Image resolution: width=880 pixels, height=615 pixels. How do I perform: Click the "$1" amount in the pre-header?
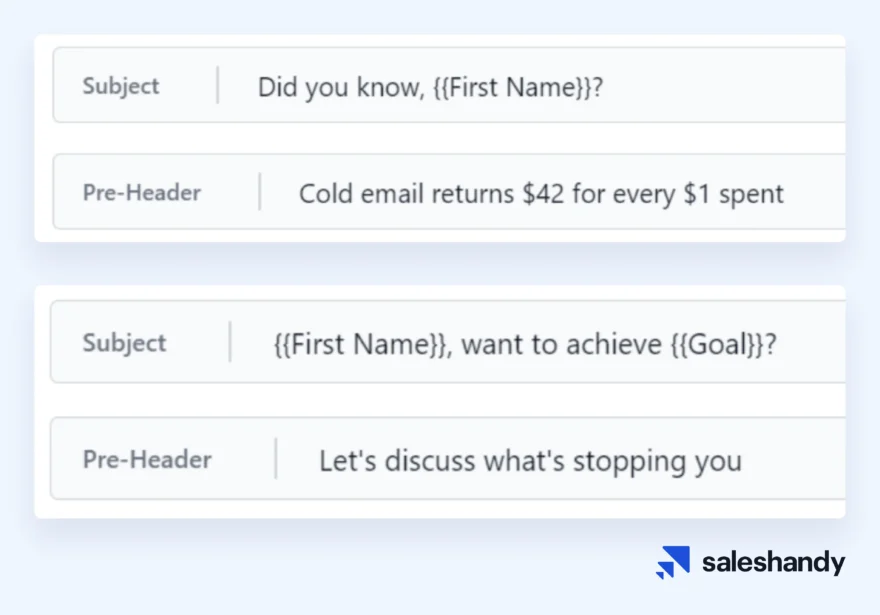pos(698,193)
